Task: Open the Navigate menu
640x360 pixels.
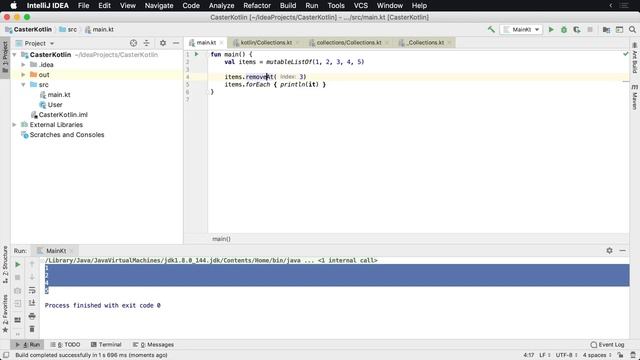Action: [159, 6]
